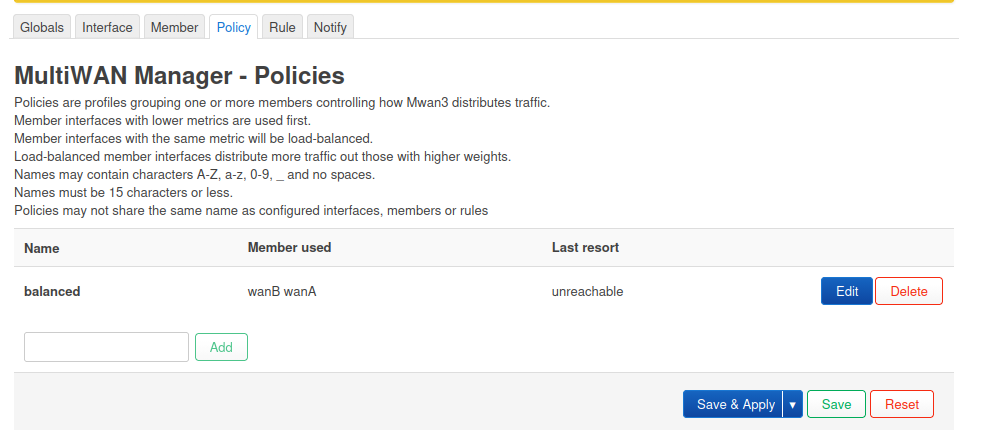The height and width of the screenshot is (430, 998).
Task: Click the Last resort column header
Action: [x=585, y=247]
